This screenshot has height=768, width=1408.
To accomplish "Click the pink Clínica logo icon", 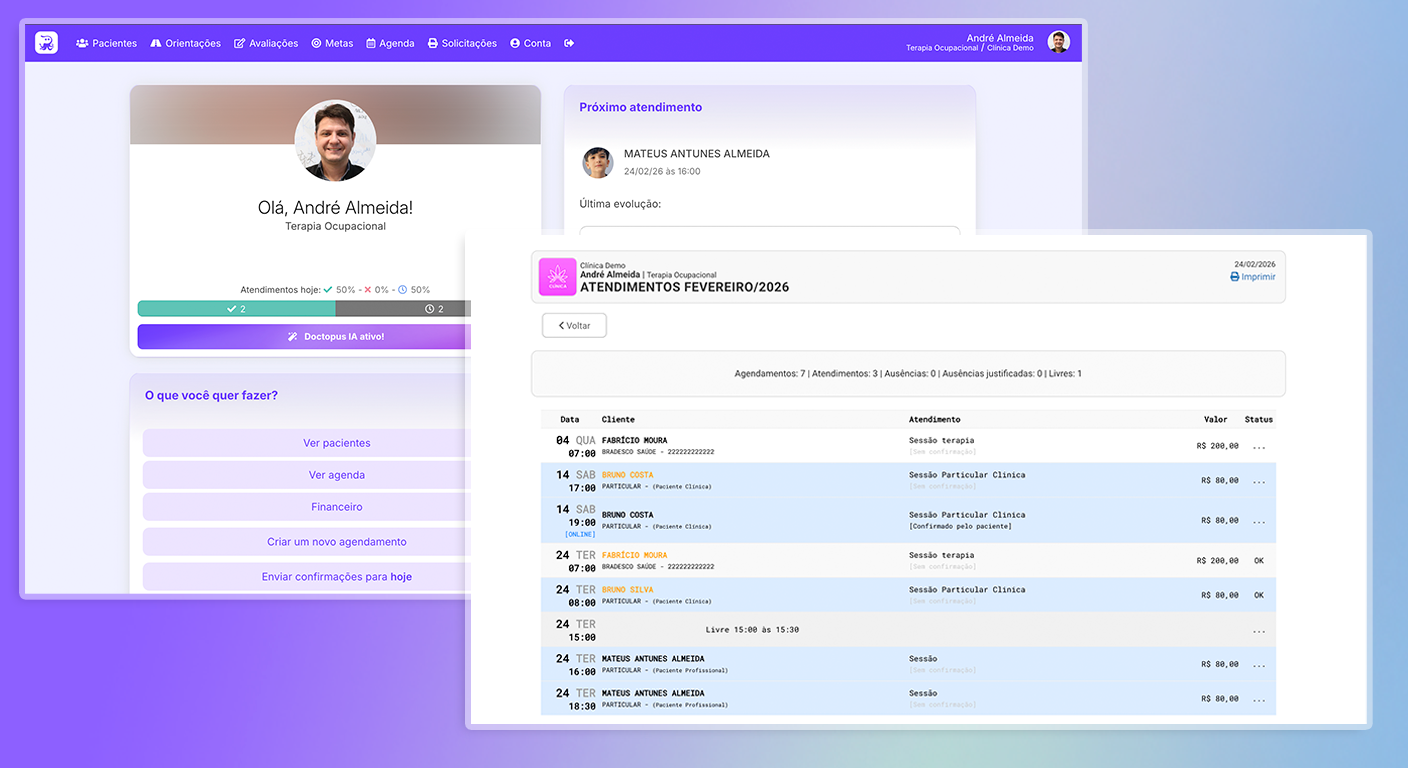I will click(x=557, y=277).
